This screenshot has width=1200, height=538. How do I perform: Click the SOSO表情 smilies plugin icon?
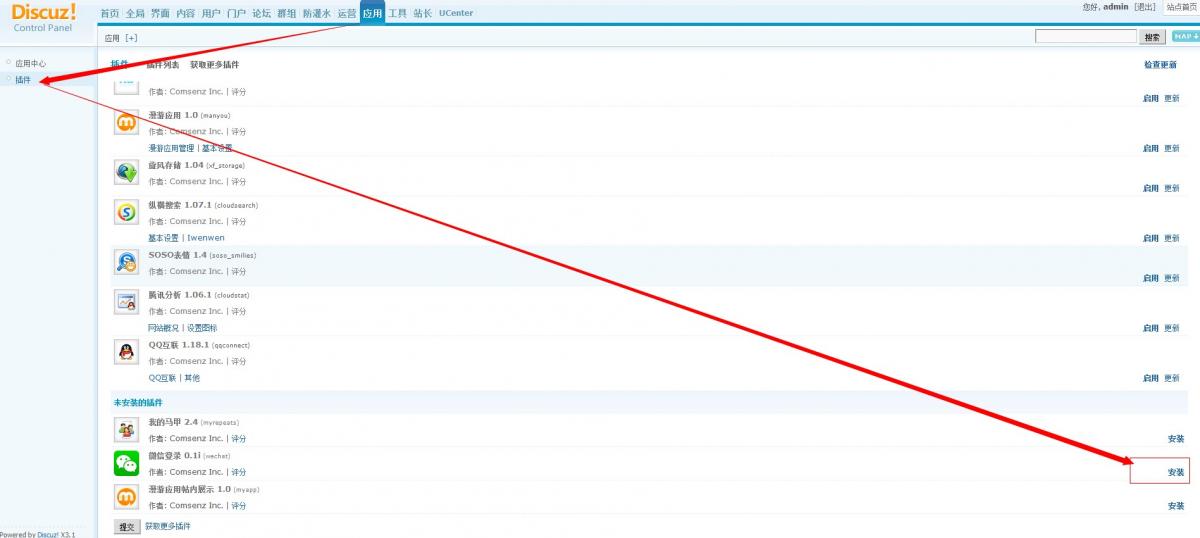[x=126, y=262]
